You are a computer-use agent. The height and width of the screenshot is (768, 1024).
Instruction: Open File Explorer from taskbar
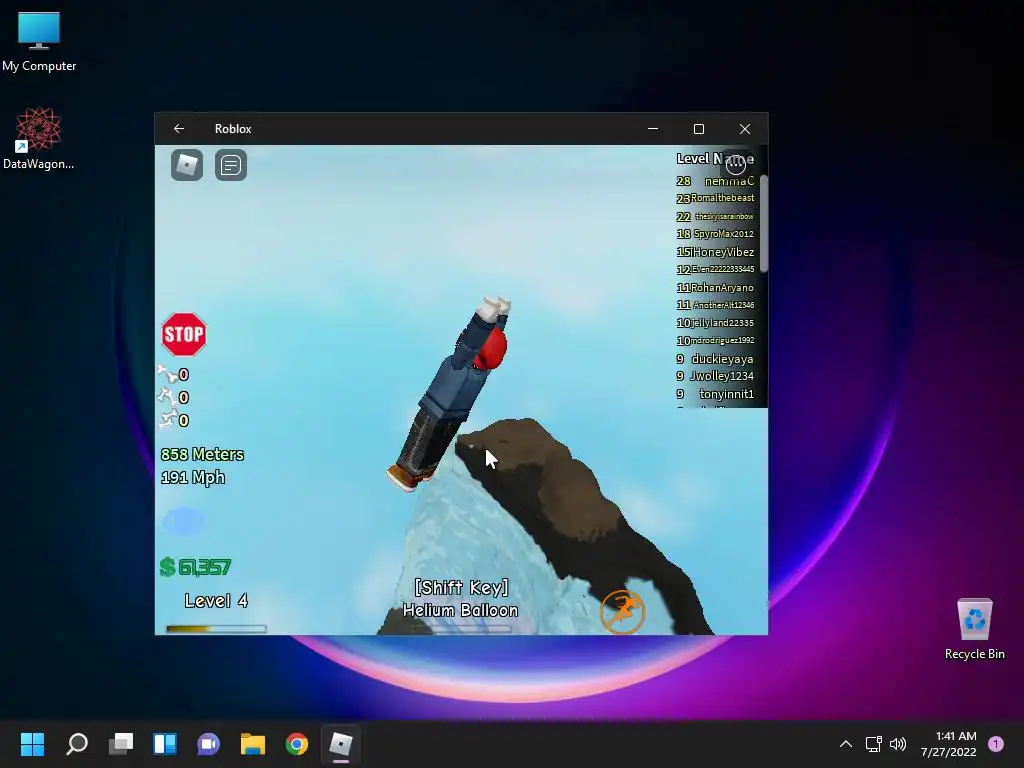coord(253,744)
